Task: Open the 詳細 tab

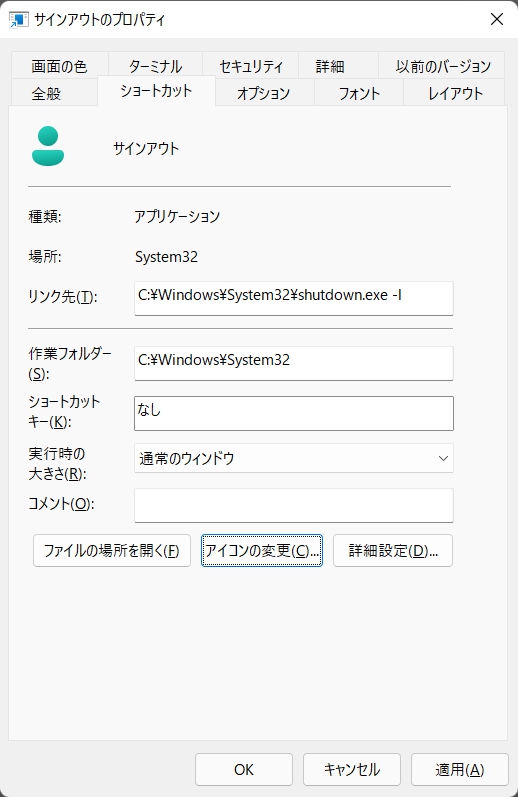Action: pos(330,66)
